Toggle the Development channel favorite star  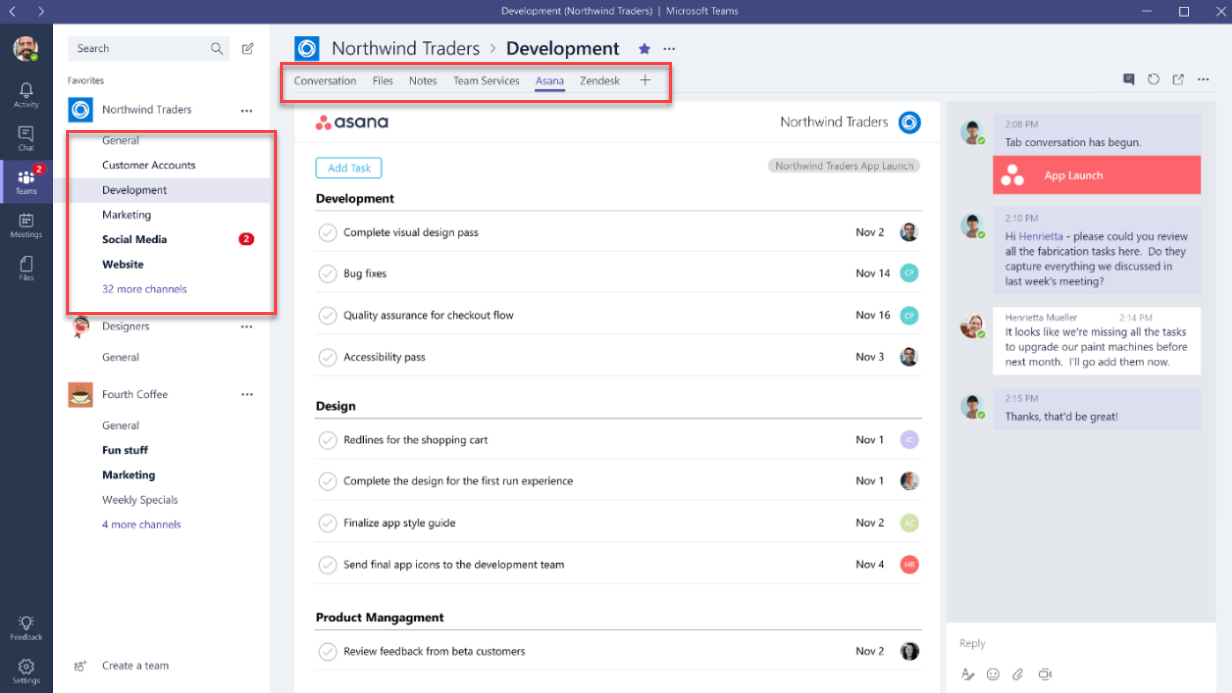644,48
